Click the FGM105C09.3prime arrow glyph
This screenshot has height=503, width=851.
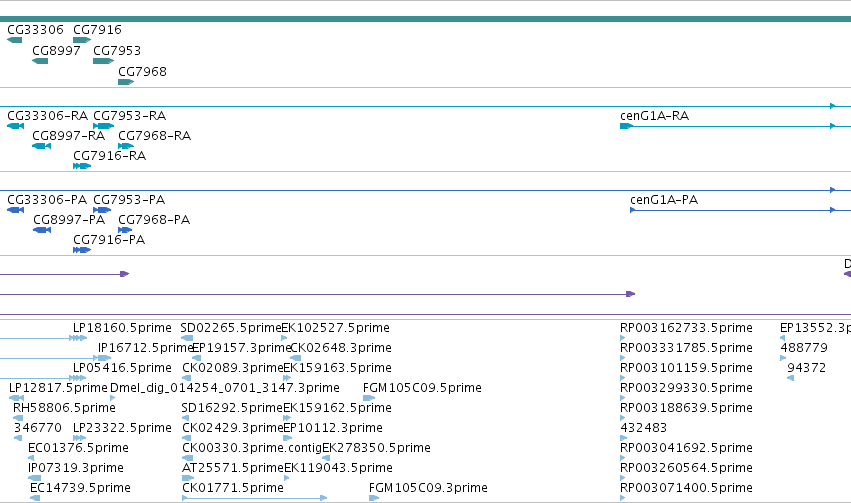(374, 498)
